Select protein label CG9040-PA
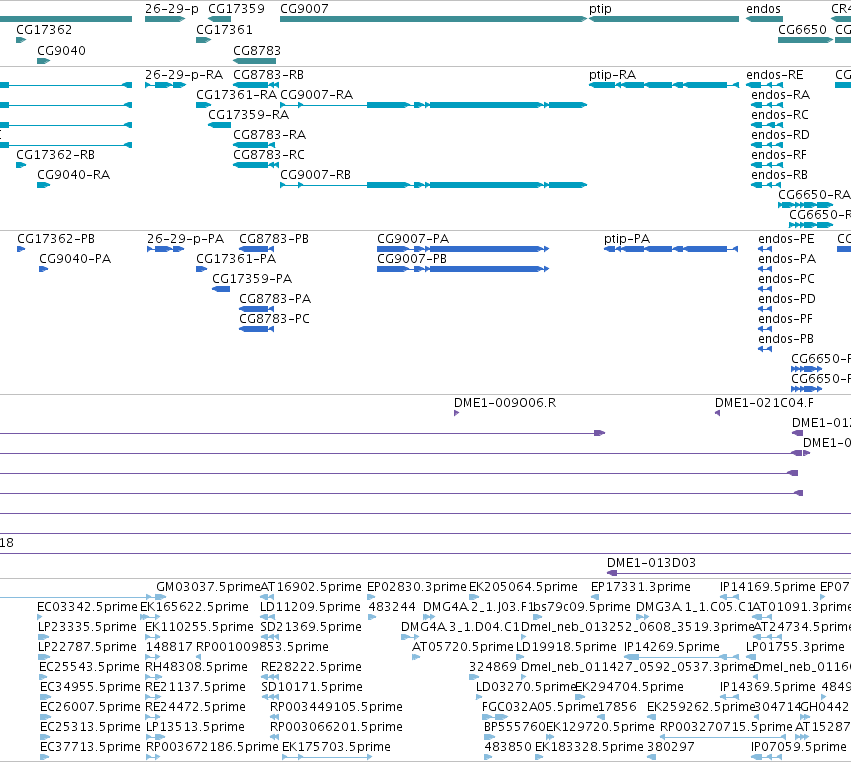The image size is (851, 762). point(75,259)
